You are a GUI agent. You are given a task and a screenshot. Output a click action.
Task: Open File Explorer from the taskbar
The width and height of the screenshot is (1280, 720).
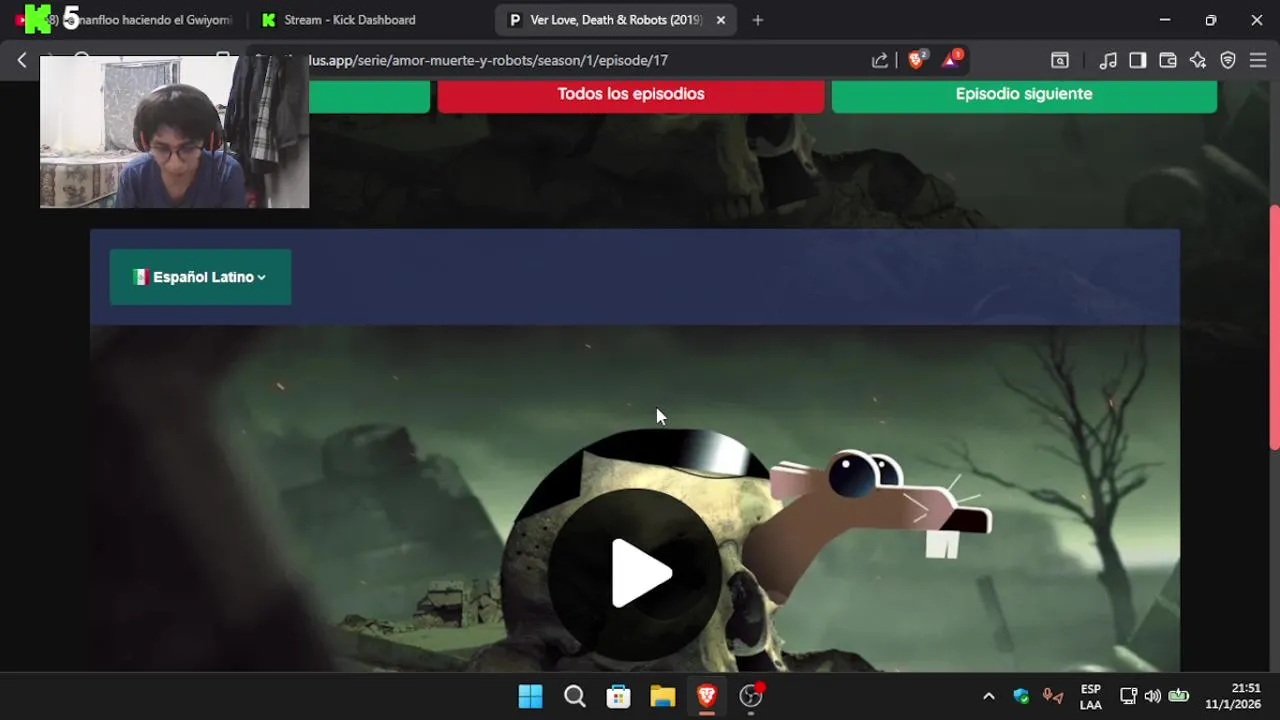point(662,696)
